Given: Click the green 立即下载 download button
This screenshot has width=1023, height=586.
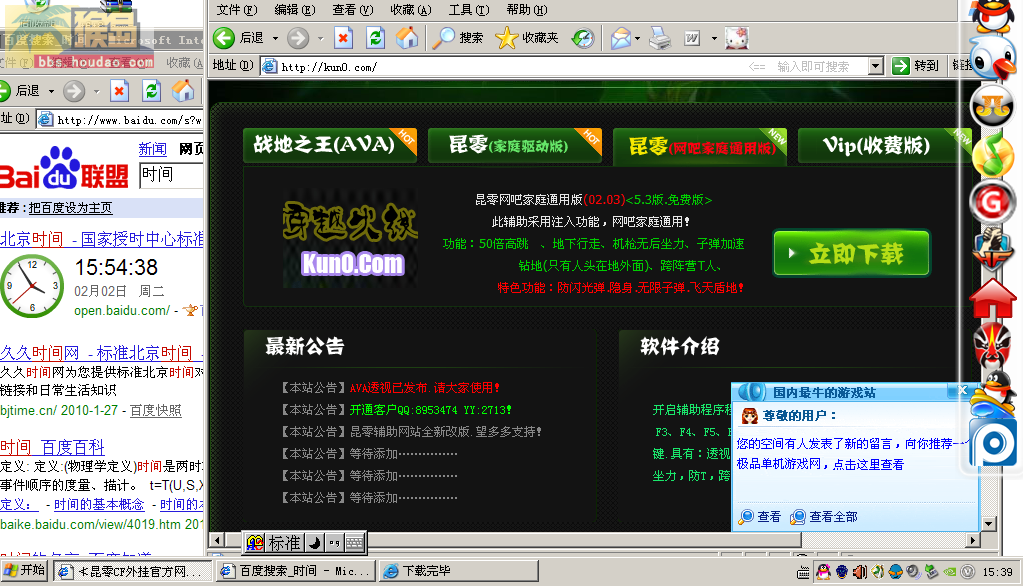Looking at the screenshot, I should click(851, 253).
